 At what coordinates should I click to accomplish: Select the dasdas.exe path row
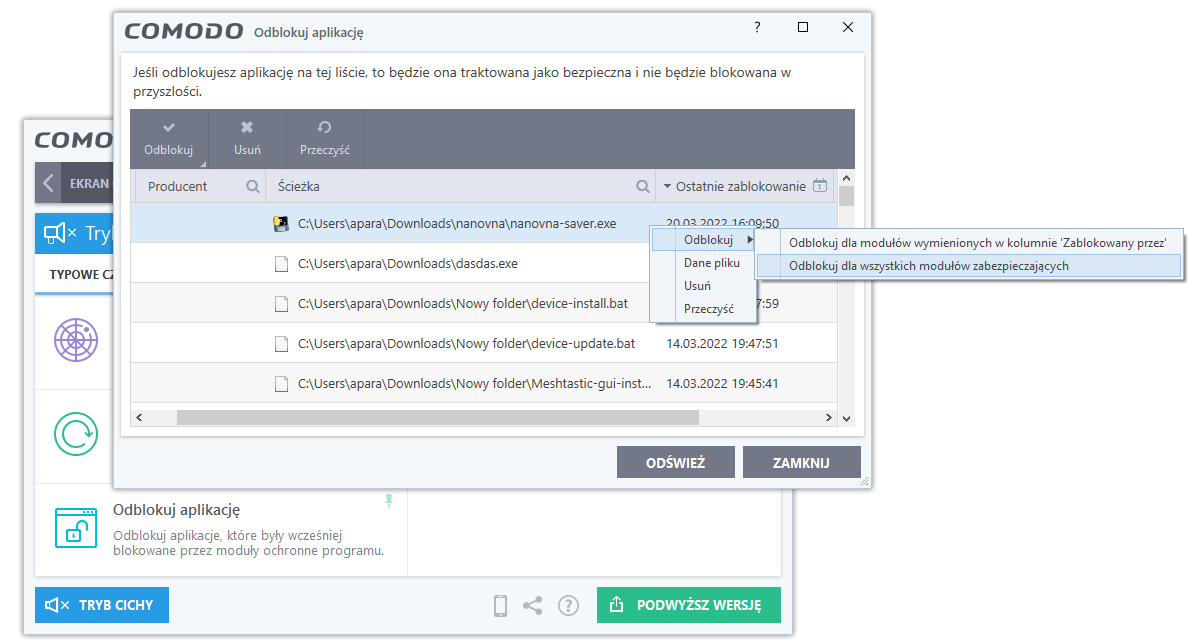408,264
